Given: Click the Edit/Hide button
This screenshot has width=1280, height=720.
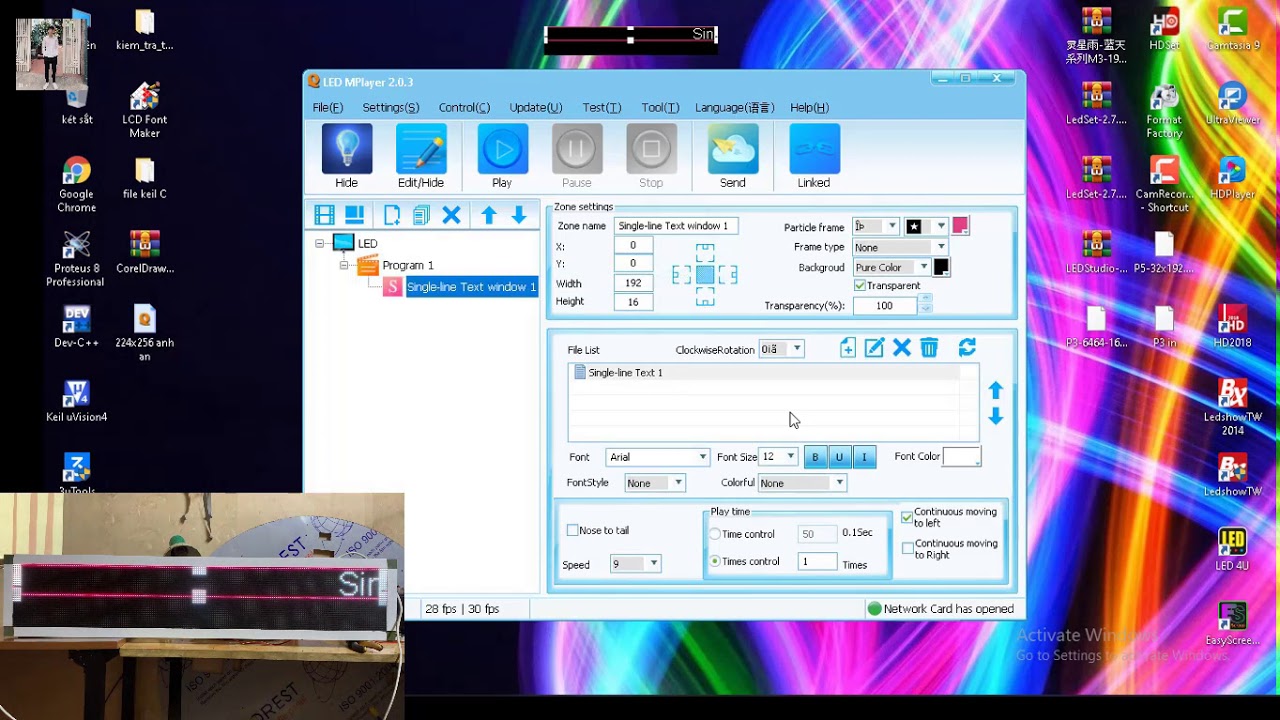Looking at the screenshot, I should (421, 157).
